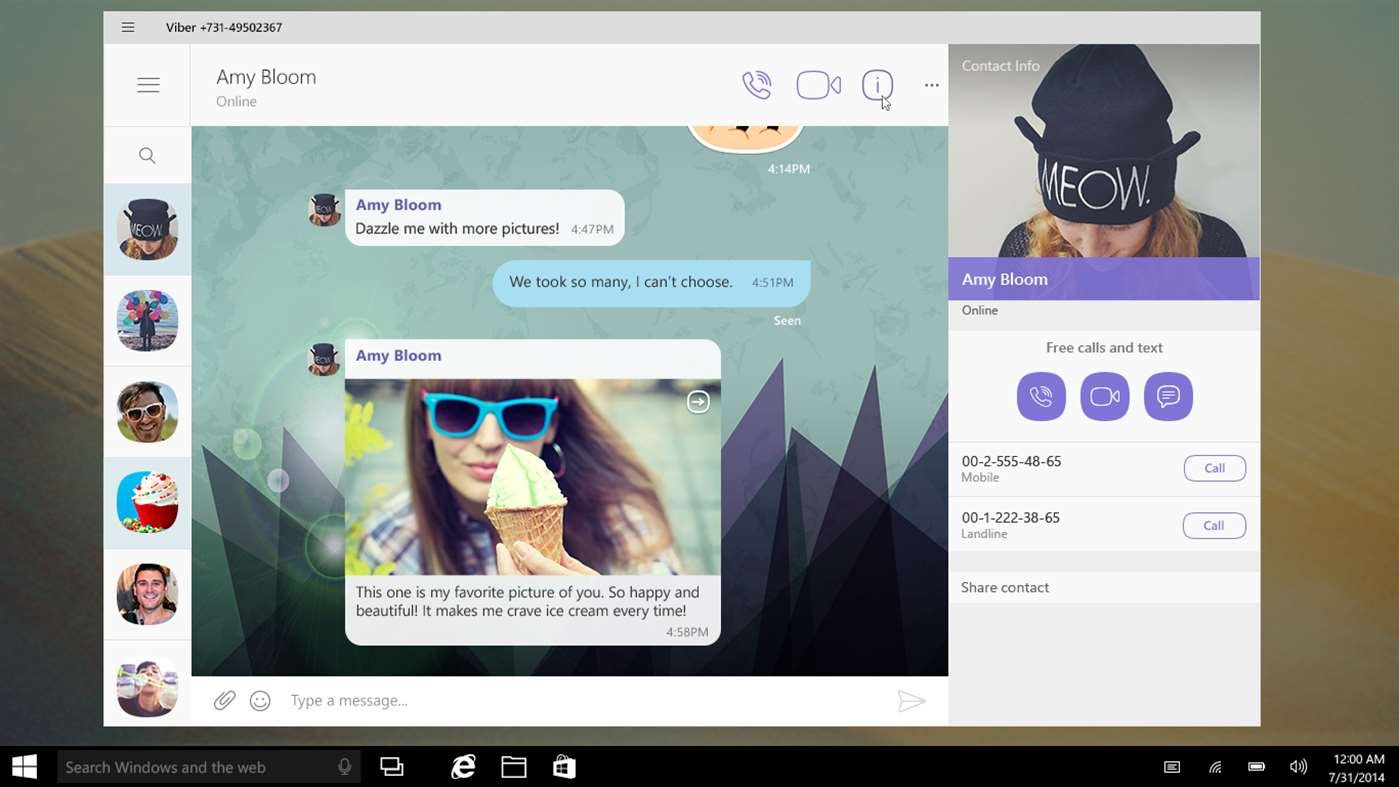Viewport: 1399px width, 787px height.
Task: Open search in the contacts sidebar
Action: 147,155
